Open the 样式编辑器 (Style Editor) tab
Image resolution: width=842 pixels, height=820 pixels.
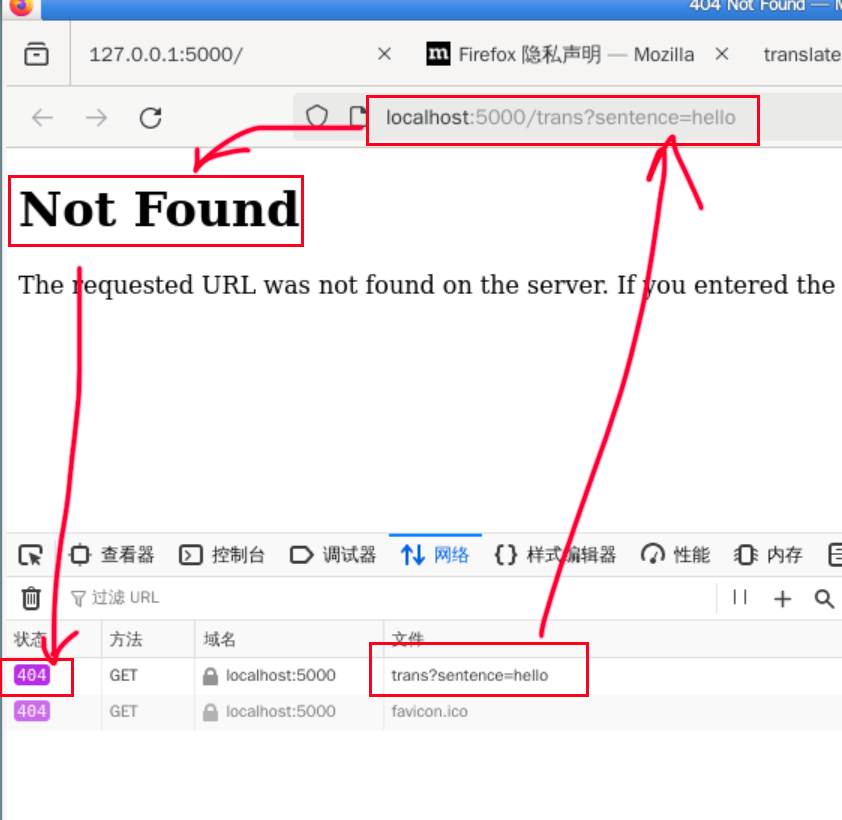556,555
